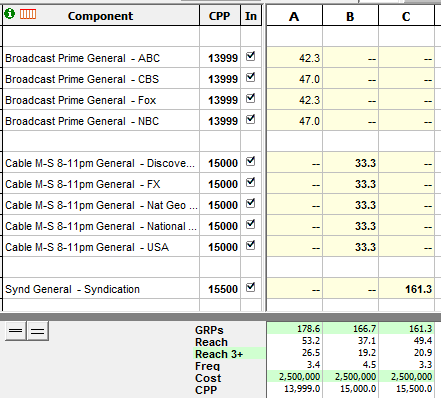Click the red grid columns icon
This screenshot has width=441, height=398.
click(x=28, y=14)
